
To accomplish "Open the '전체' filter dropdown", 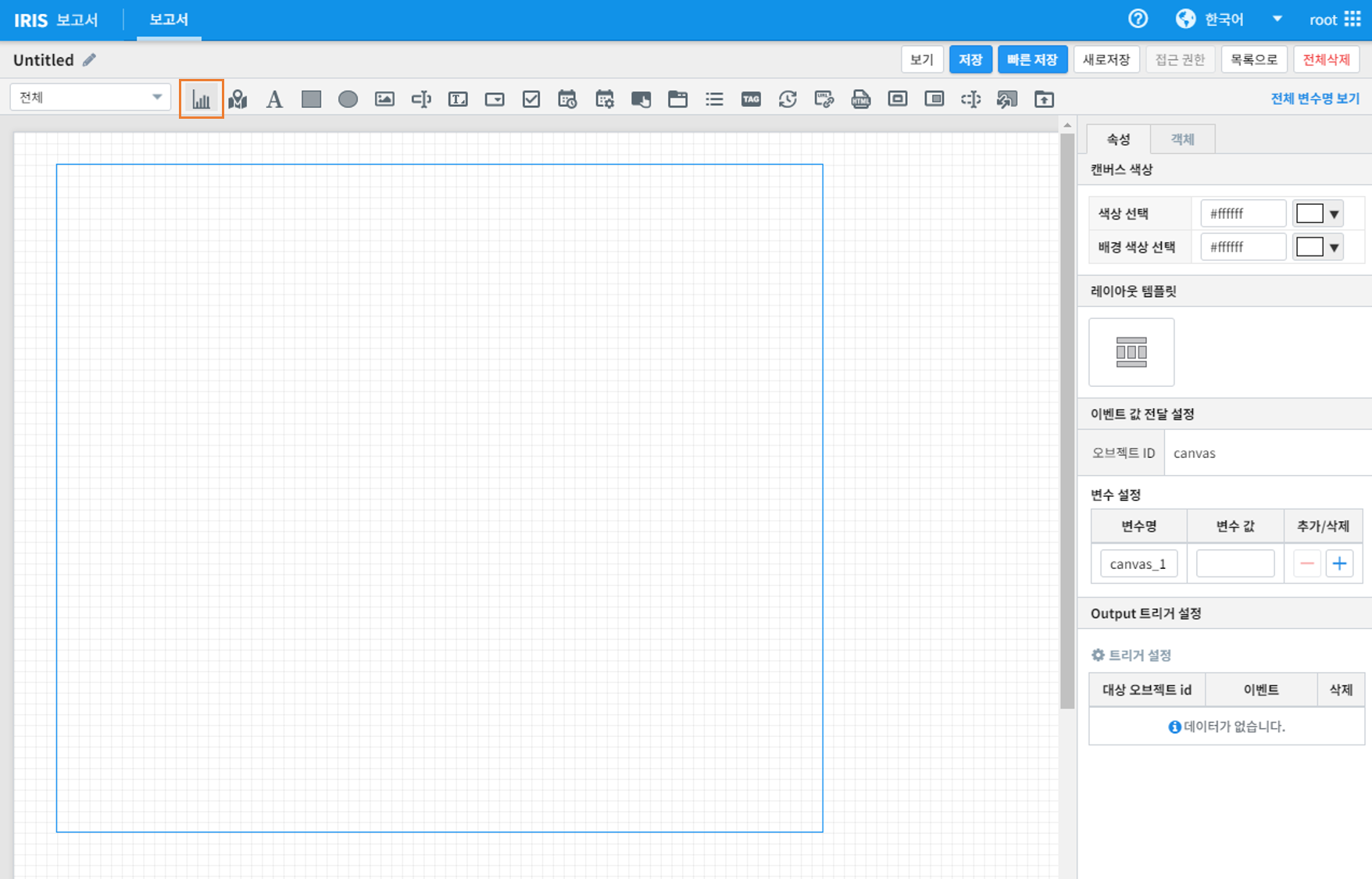I will (91, 97).
